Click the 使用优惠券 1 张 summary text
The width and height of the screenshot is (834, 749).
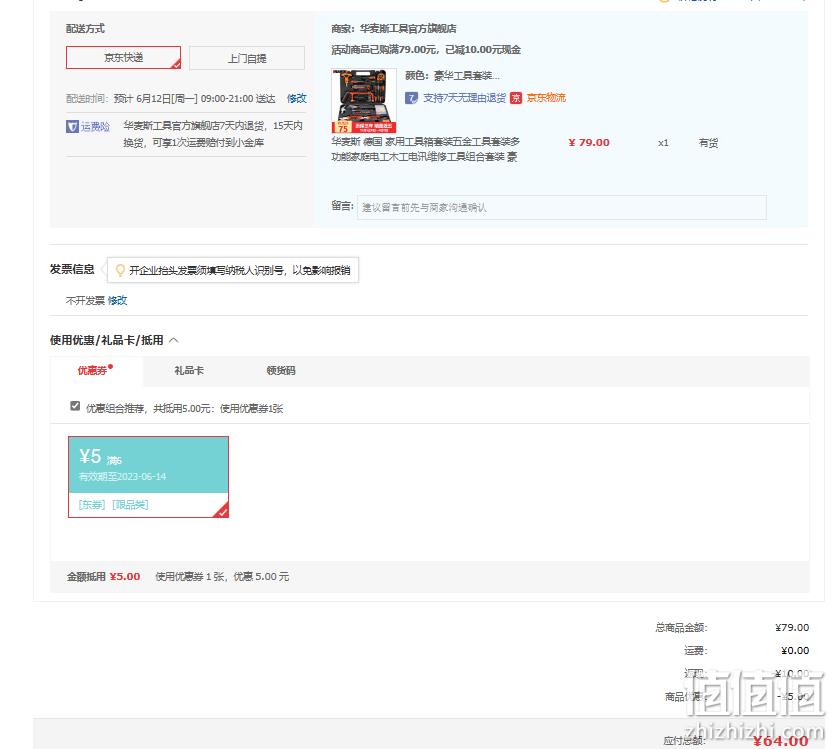point(222,577)
